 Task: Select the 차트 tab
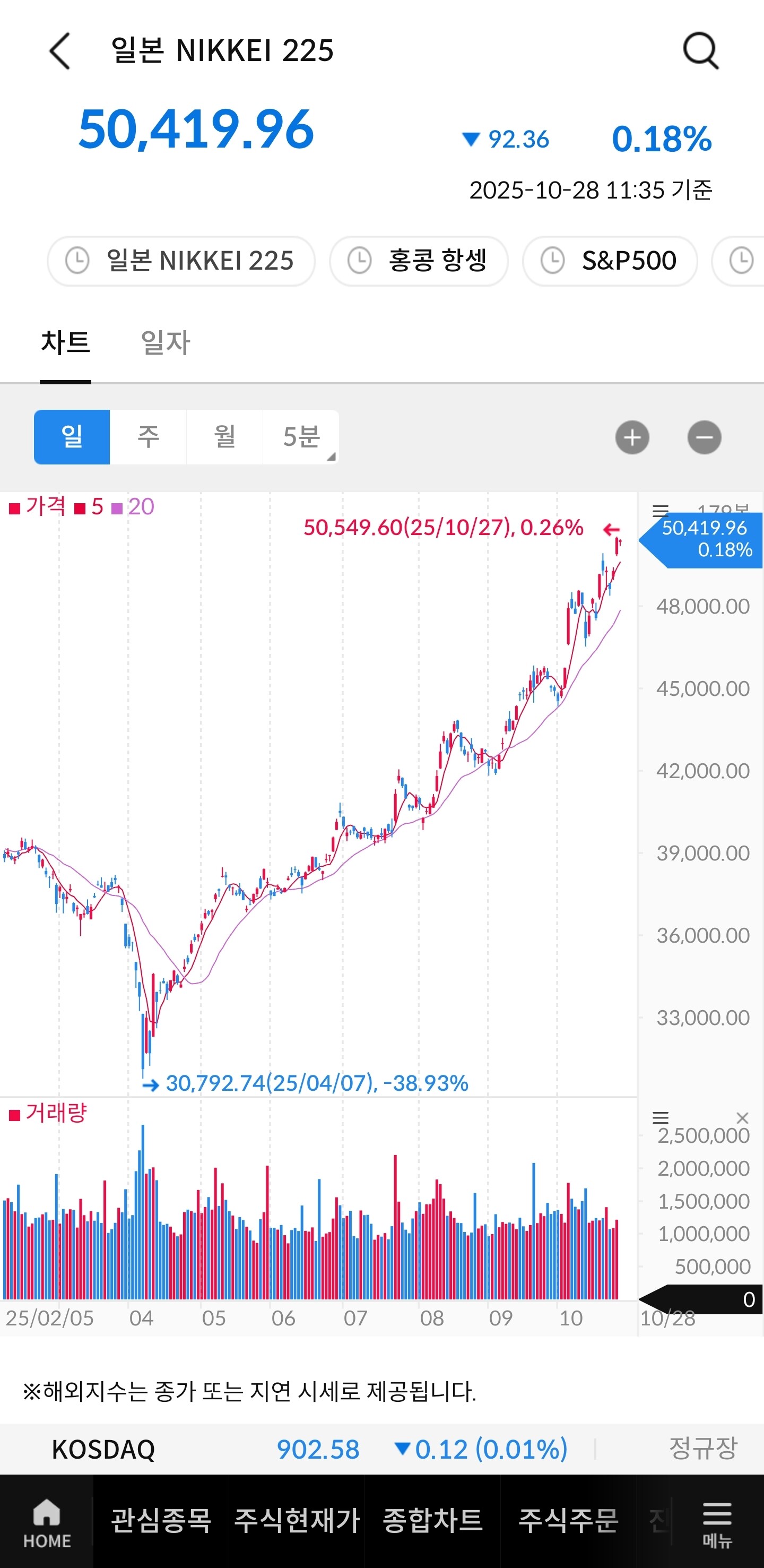click(x=66, y=342)
